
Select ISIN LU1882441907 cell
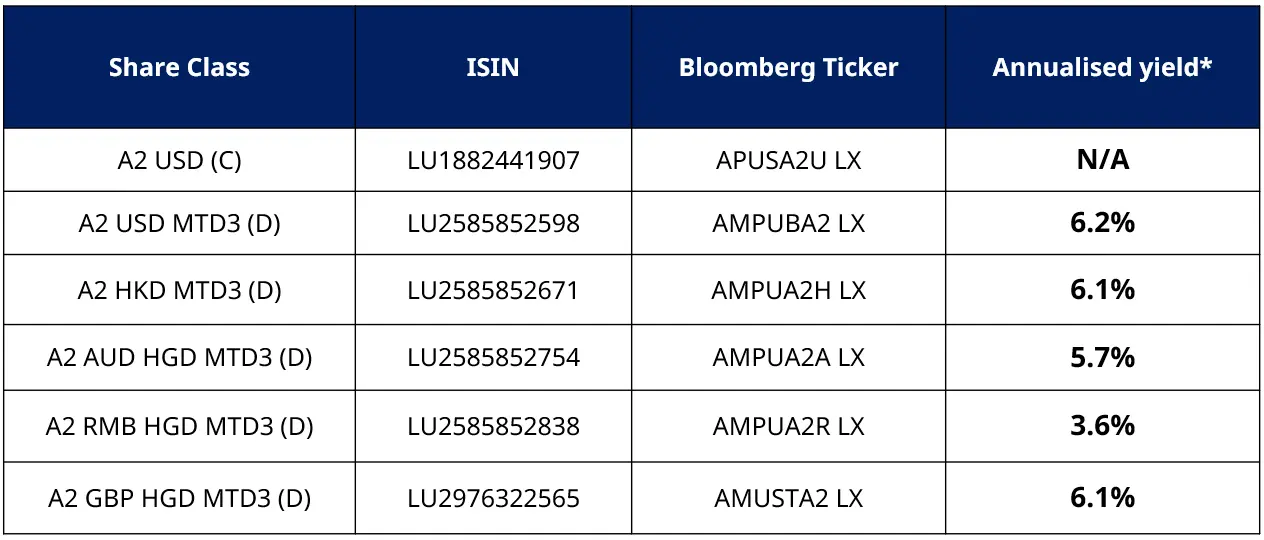493,160
